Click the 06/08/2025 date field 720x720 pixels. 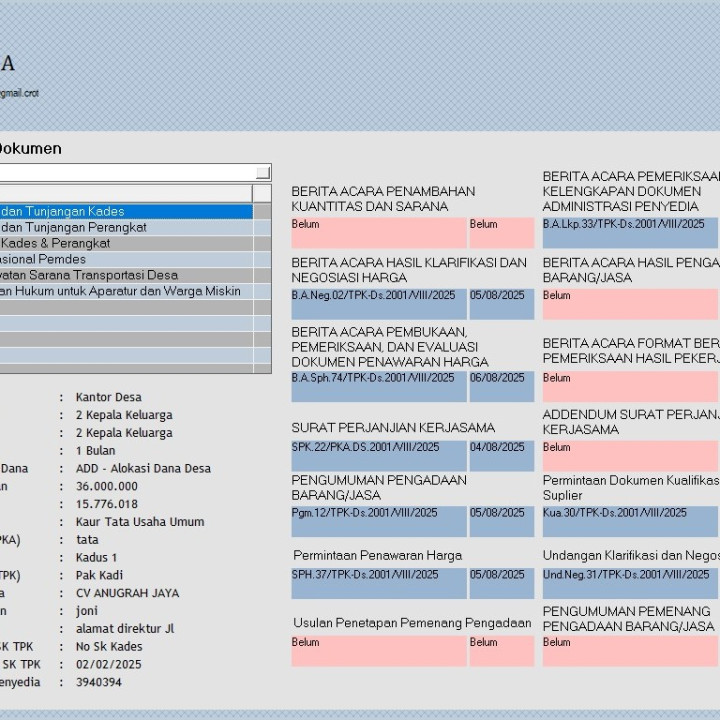pyautogui.click(x=501, y=386)
